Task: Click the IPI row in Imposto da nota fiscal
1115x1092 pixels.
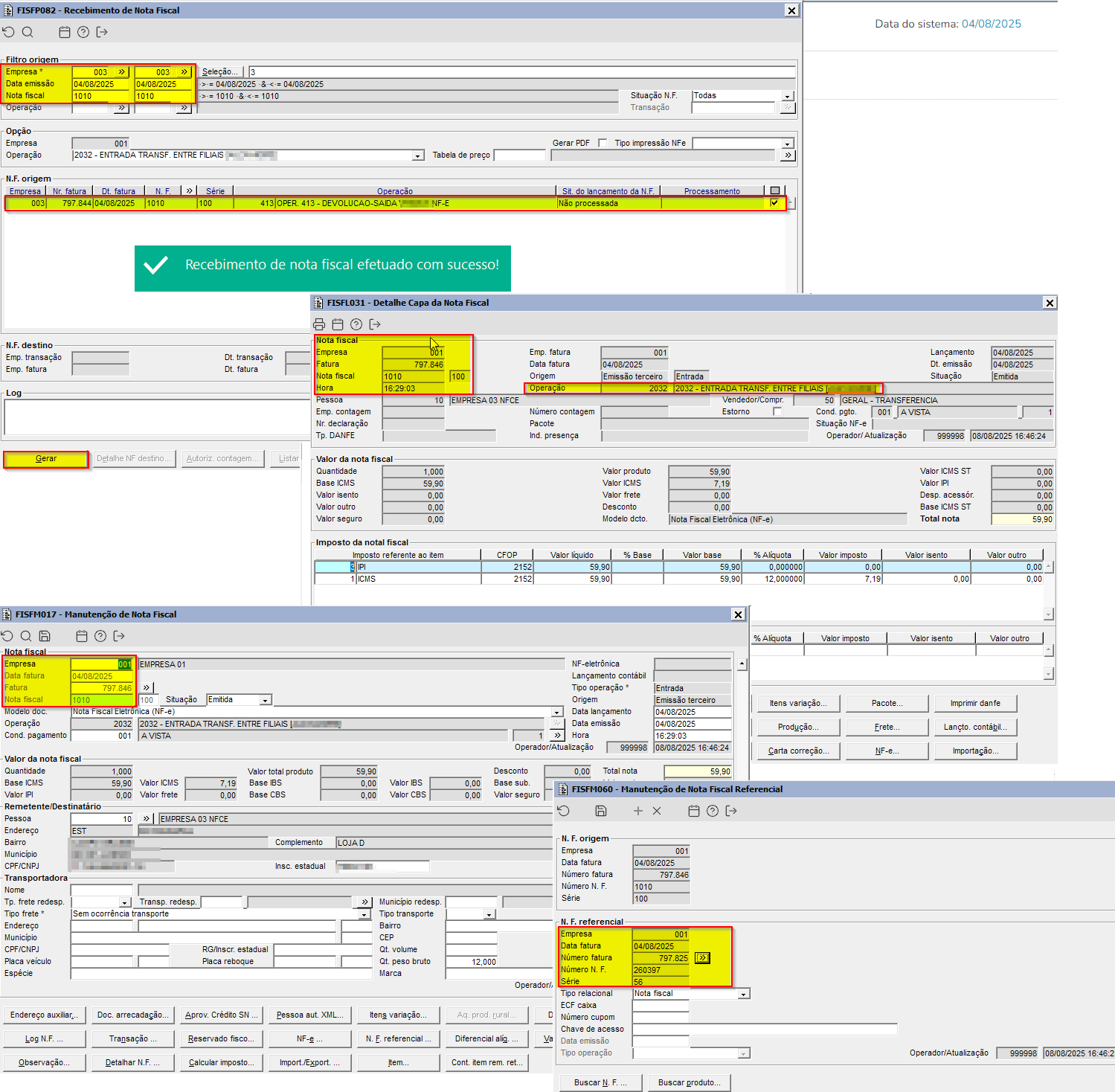Action: point(679,567)
